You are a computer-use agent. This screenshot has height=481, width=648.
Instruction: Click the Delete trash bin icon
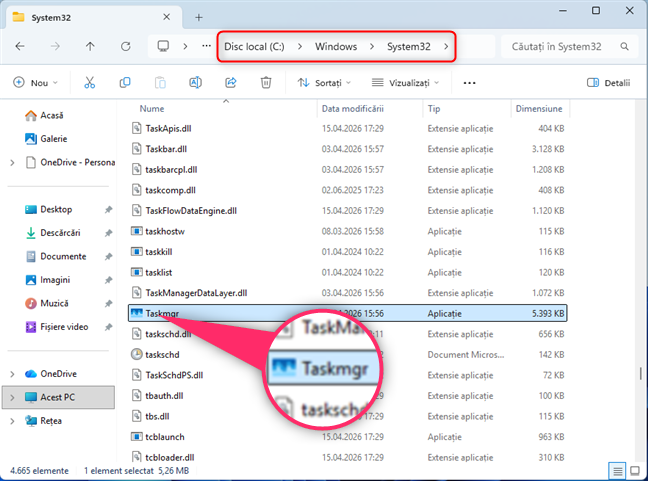point(266,83)
